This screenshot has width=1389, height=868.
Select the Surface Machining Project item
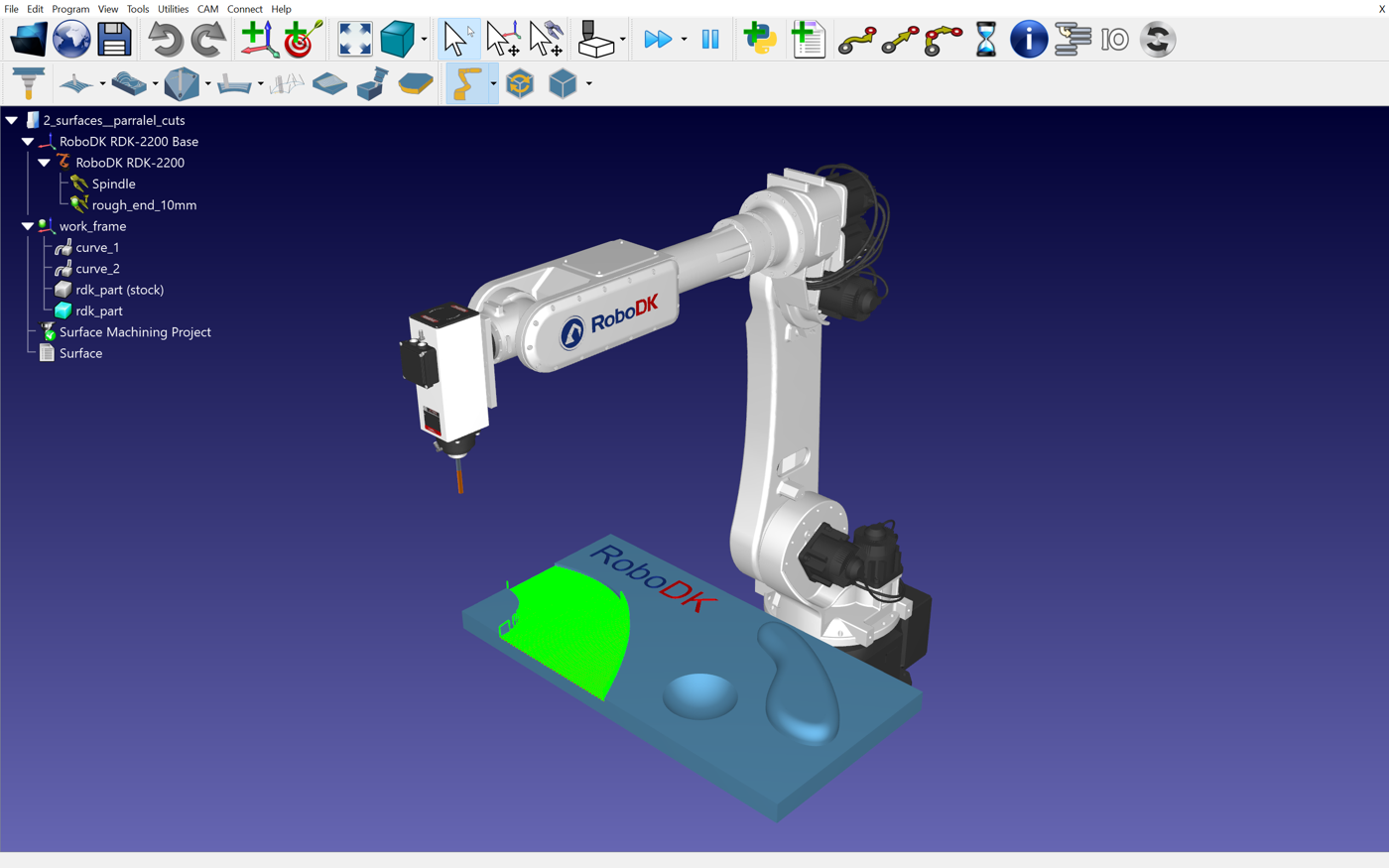pos(135,331)
